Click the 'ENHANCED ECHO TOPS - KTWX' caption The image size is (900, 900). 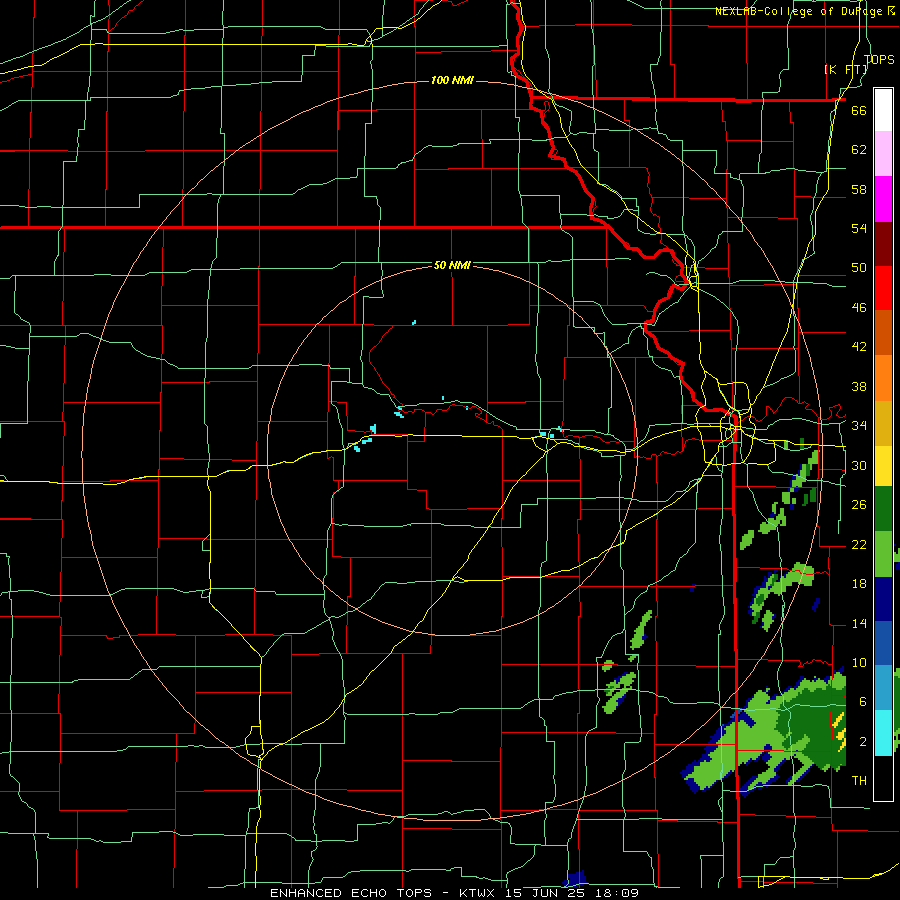coord(384,893)
